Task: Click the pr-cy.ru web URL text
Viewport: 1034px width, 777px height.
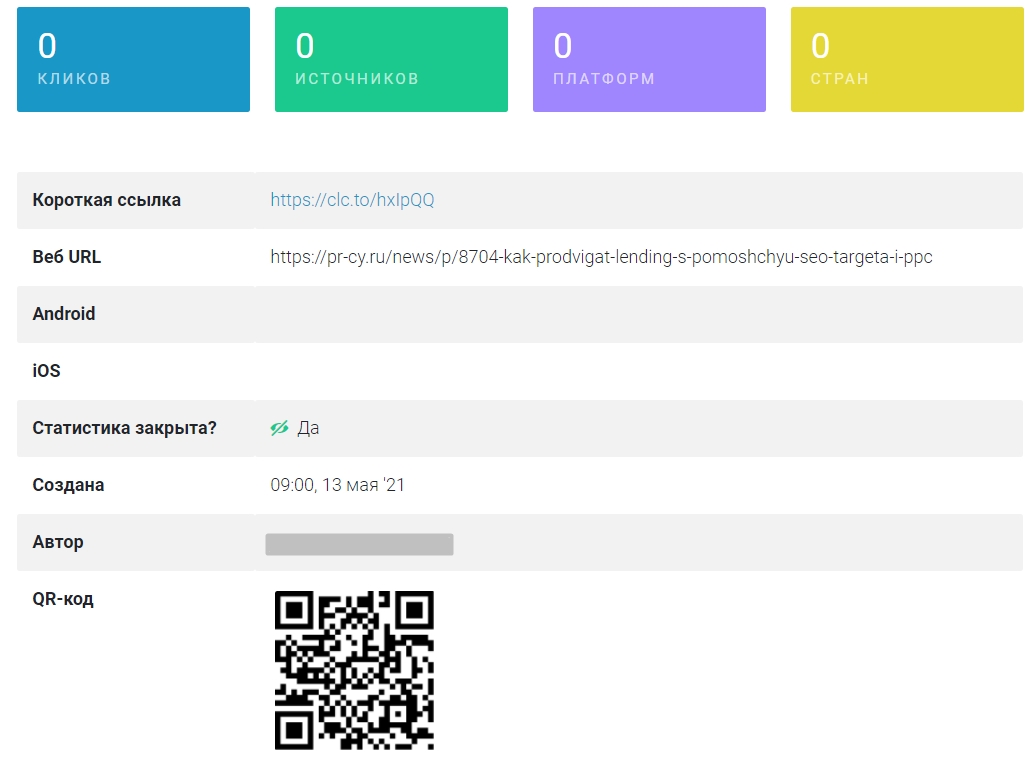Action: 601,257
